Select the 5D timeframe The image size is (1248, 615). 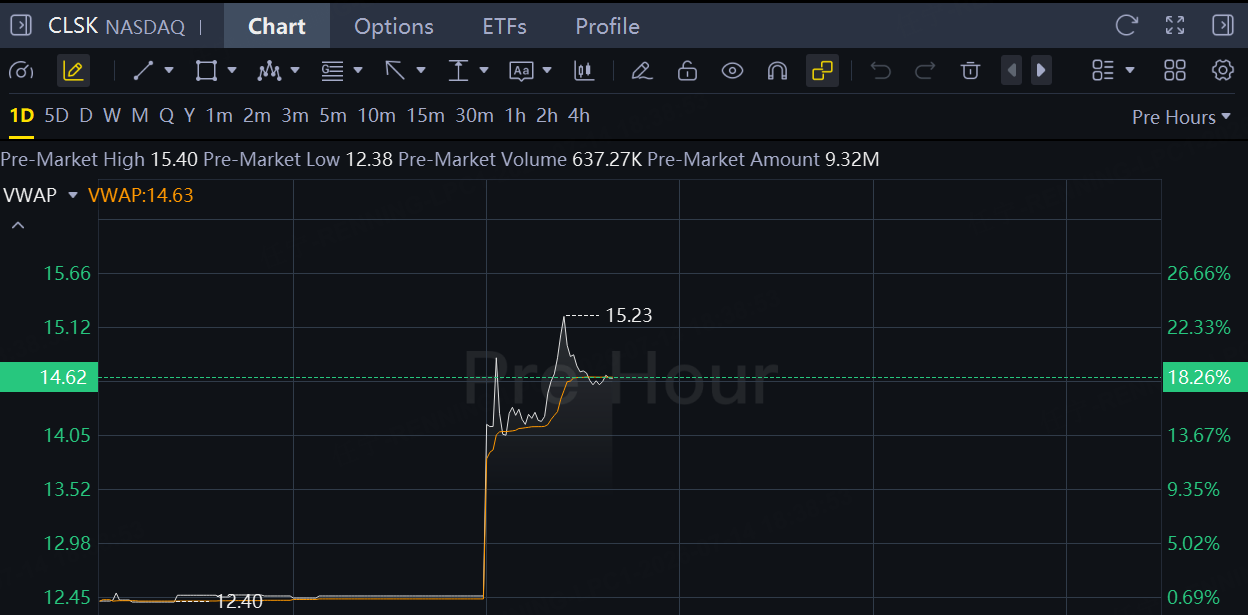tap(57, 116)
